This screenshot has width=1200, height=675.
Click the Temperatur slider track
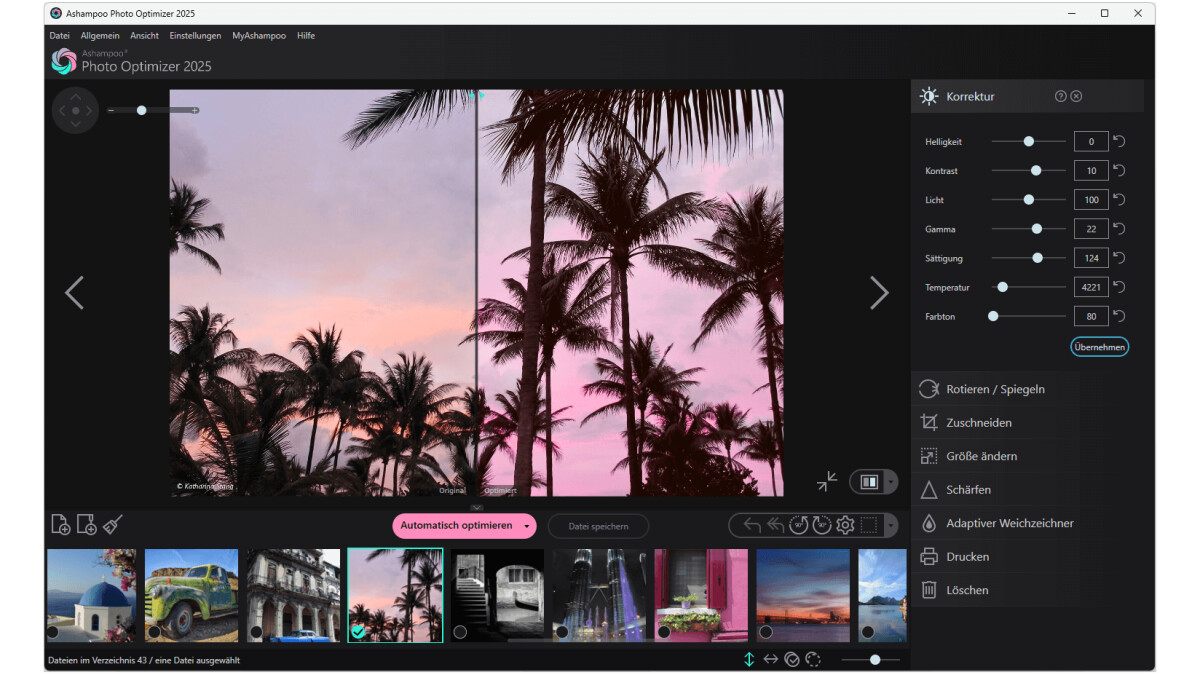[x=1029, y=287]
